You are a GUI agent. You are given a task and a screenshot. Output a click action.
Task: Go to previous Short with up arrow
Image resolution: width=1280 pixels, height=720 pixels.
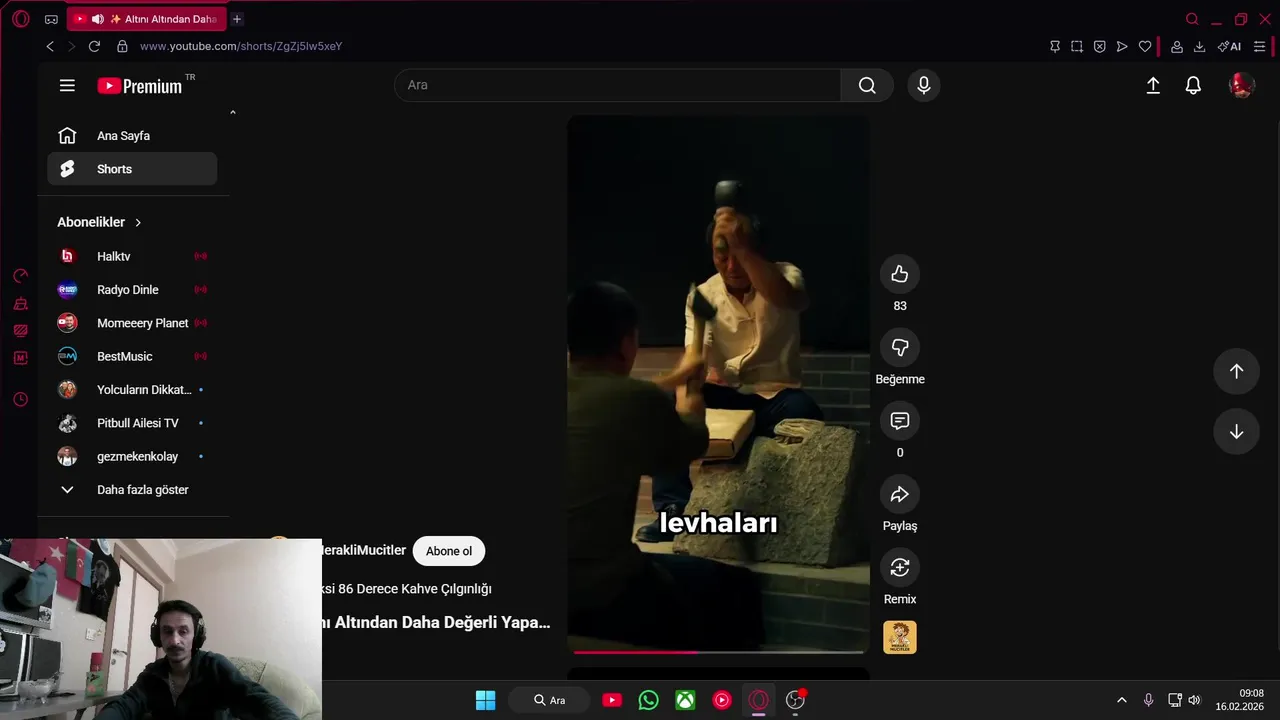click(x=1236, y=371)
